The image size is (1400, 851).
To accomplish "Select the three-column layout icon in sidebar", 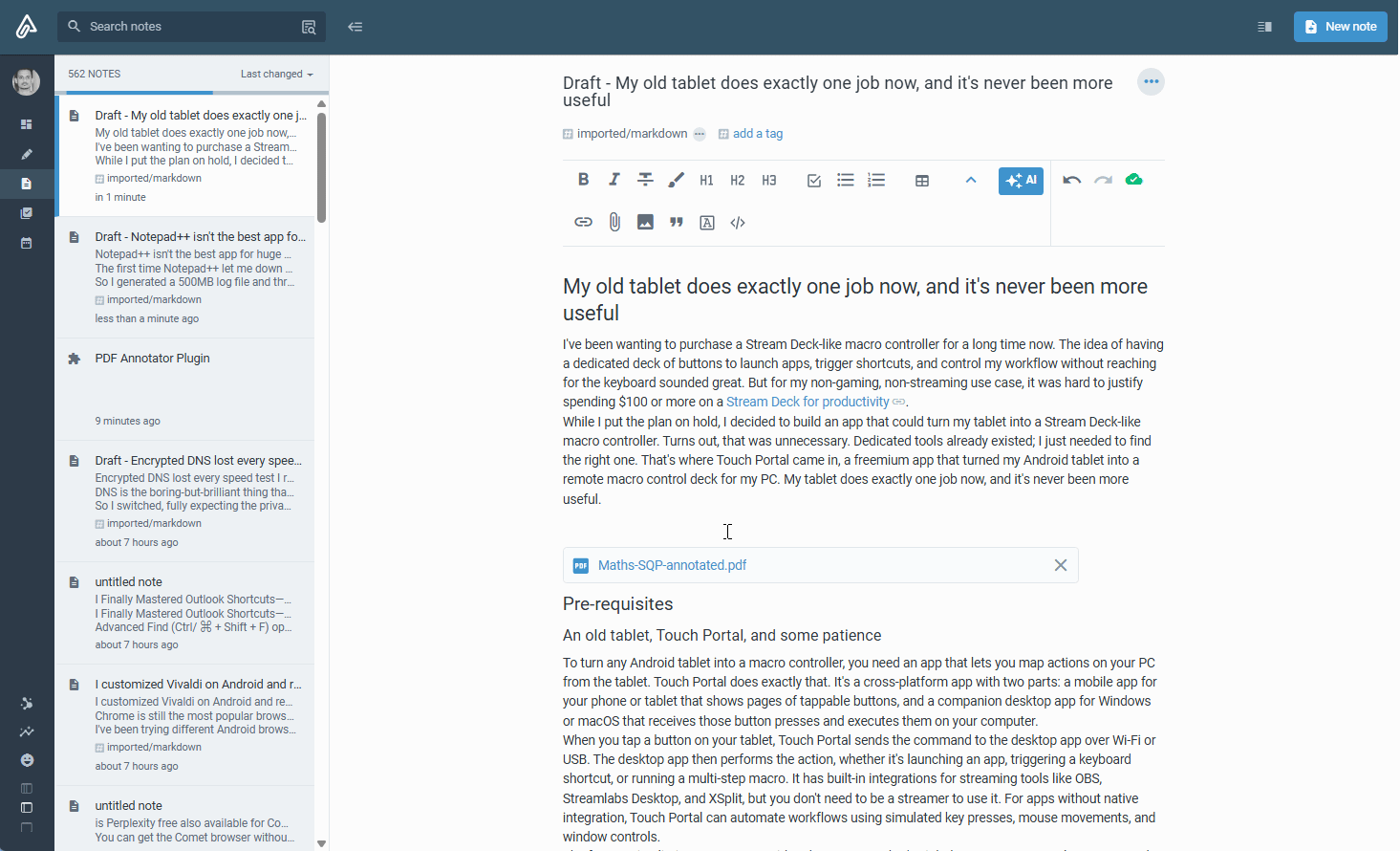I will (27, 789).
